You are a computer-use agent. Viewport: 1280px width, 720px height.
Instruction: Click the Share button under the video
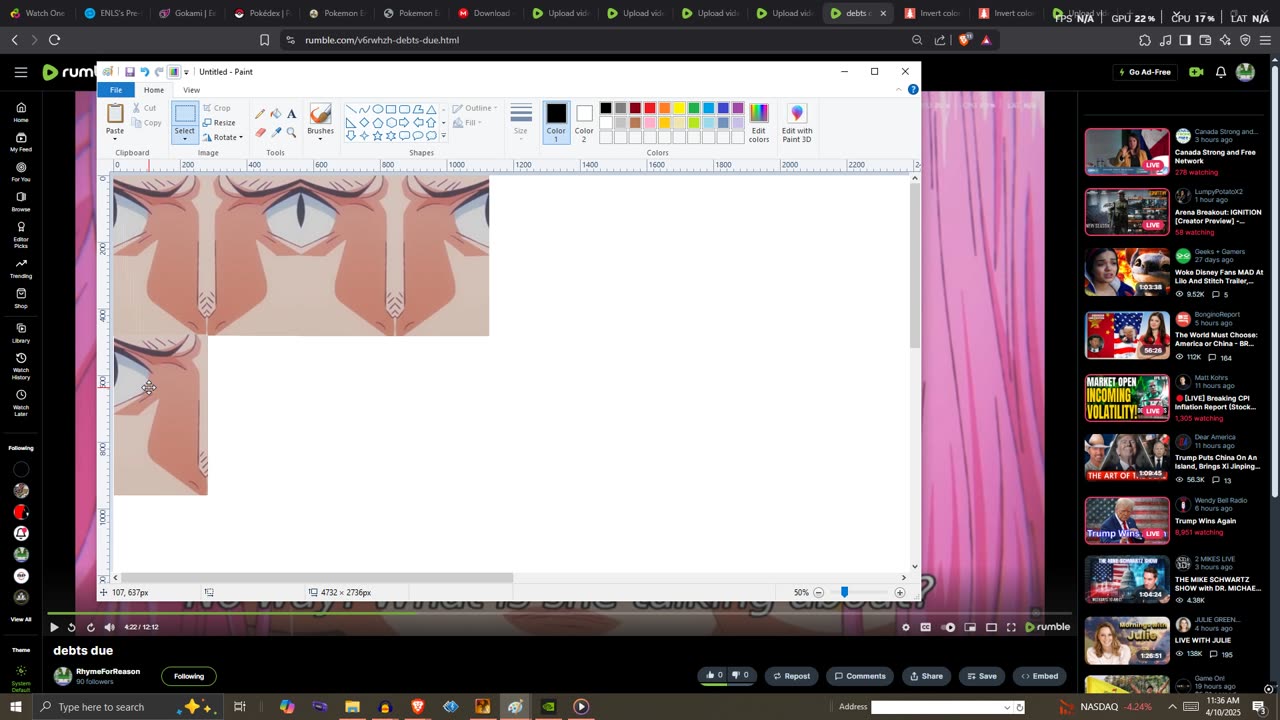[x=926, y=676]
